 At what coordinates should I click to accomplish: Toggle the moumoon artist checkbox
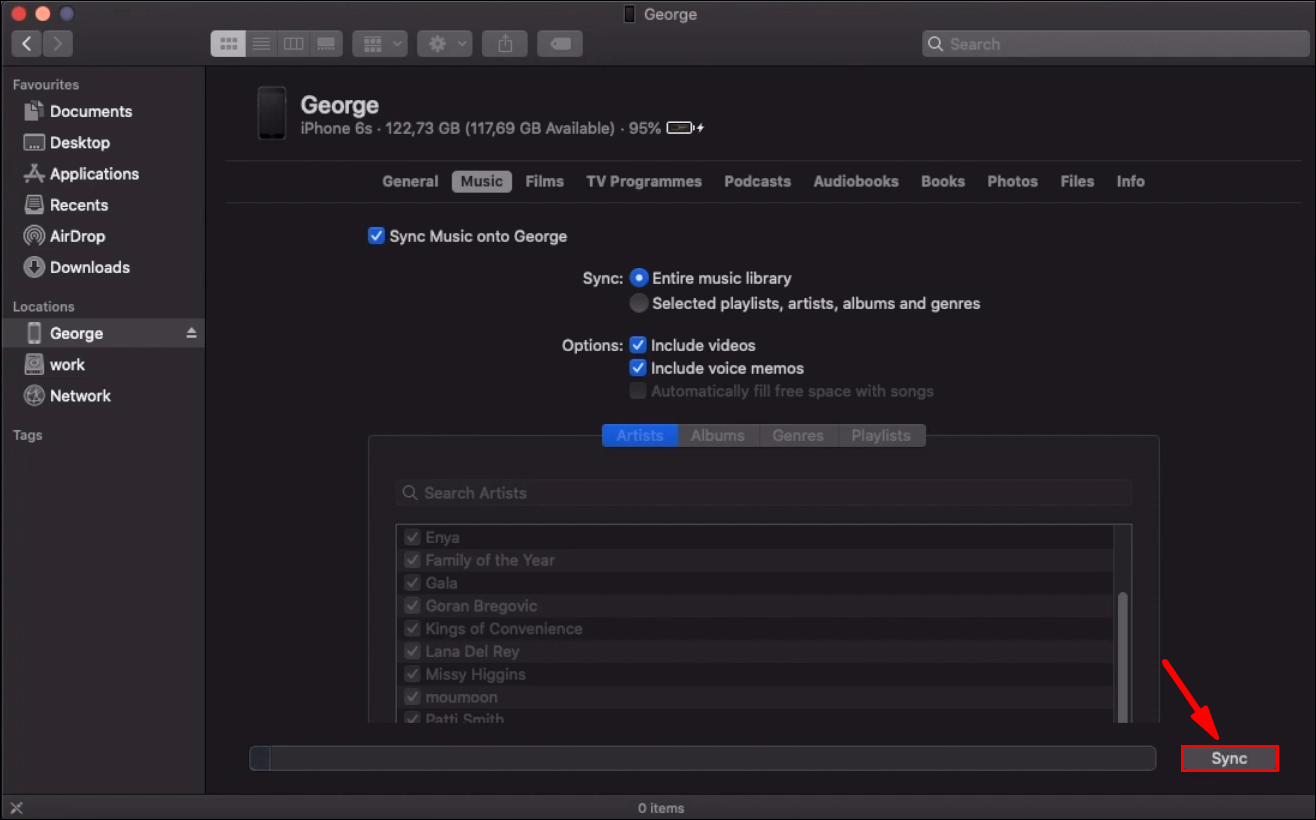pyautogui.click(x=412, y=697)
